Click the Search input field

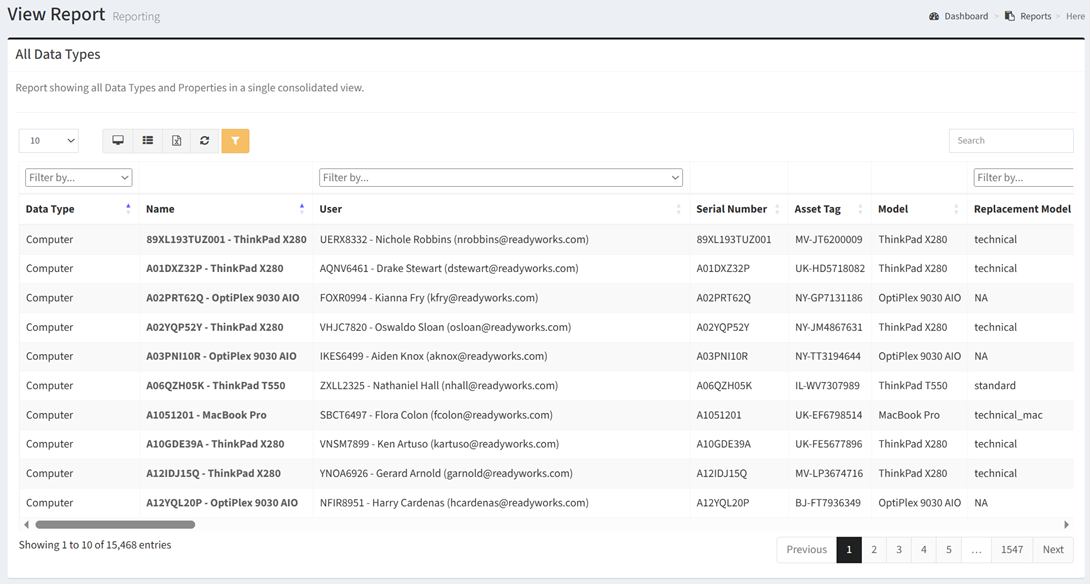[x=1010, y=141]
